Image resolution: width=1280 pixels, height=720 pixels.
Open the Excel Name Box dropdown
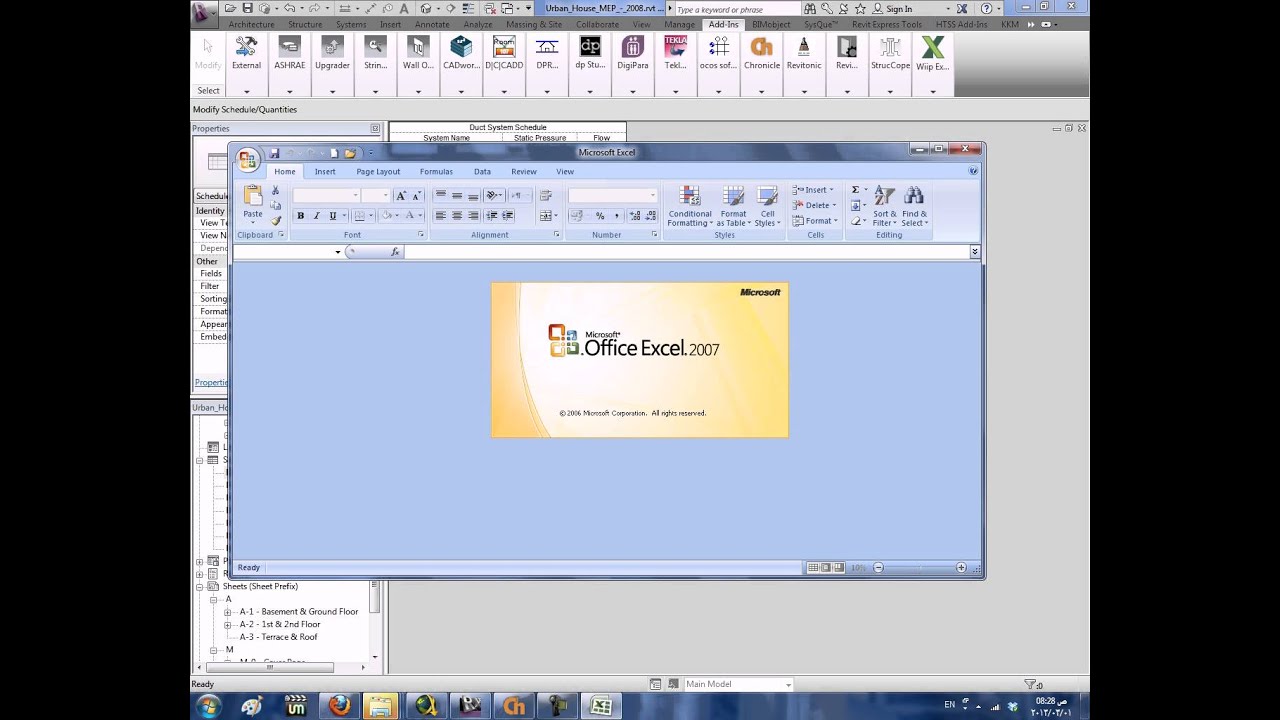click(x=338, y=252)
